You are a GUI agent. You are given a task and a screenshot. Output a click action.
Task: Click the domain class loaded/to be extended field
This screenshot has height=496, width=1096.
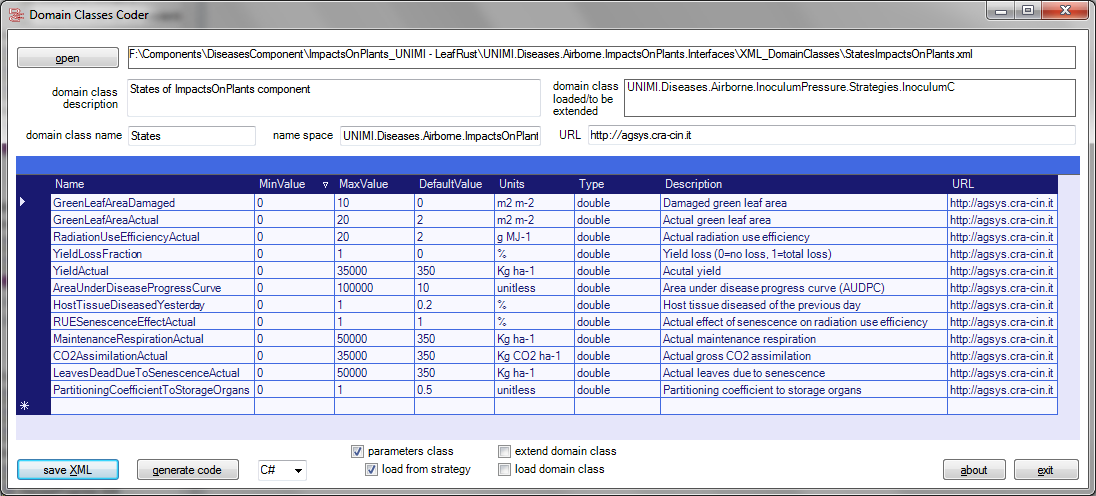(849, 97)
